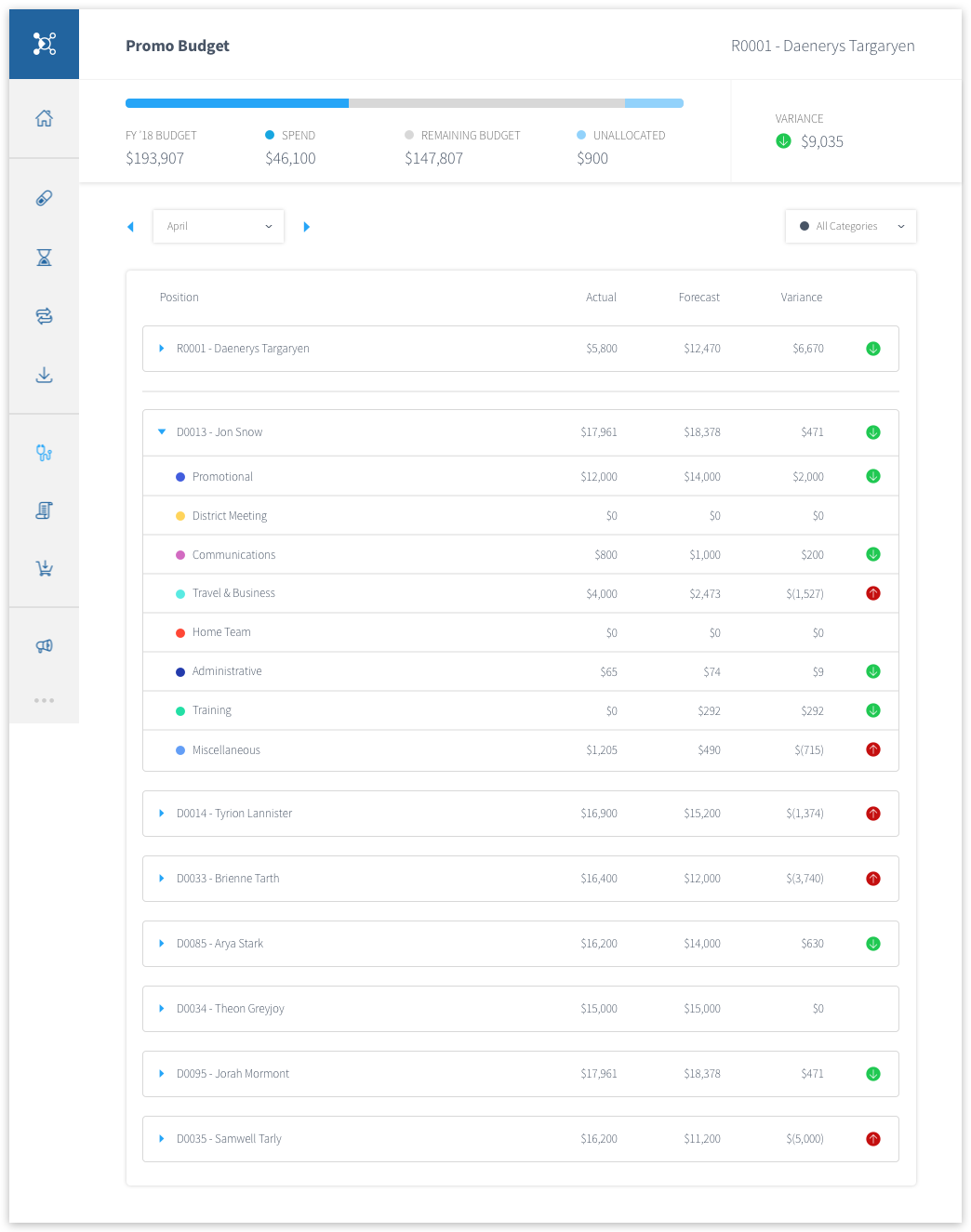Viewport: 971px width, 1232px height.
Task: Go to previous month with left arrow
Action: pos(130,227)
